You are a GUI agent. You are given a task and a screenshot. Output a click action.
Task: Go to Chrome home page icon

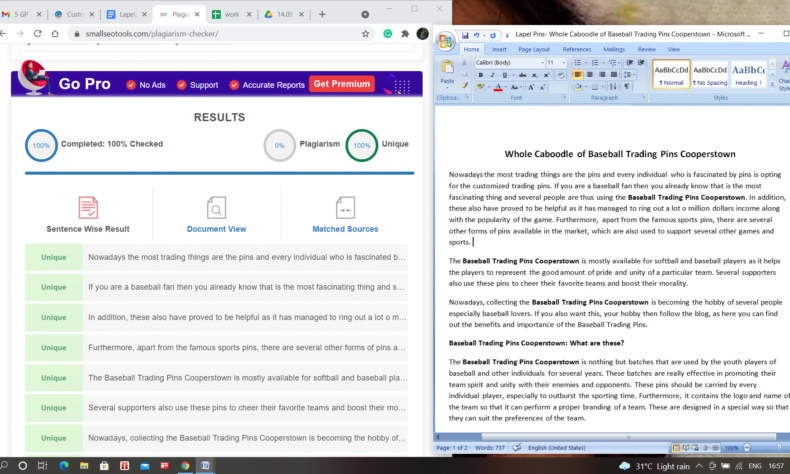pos(55,34)
